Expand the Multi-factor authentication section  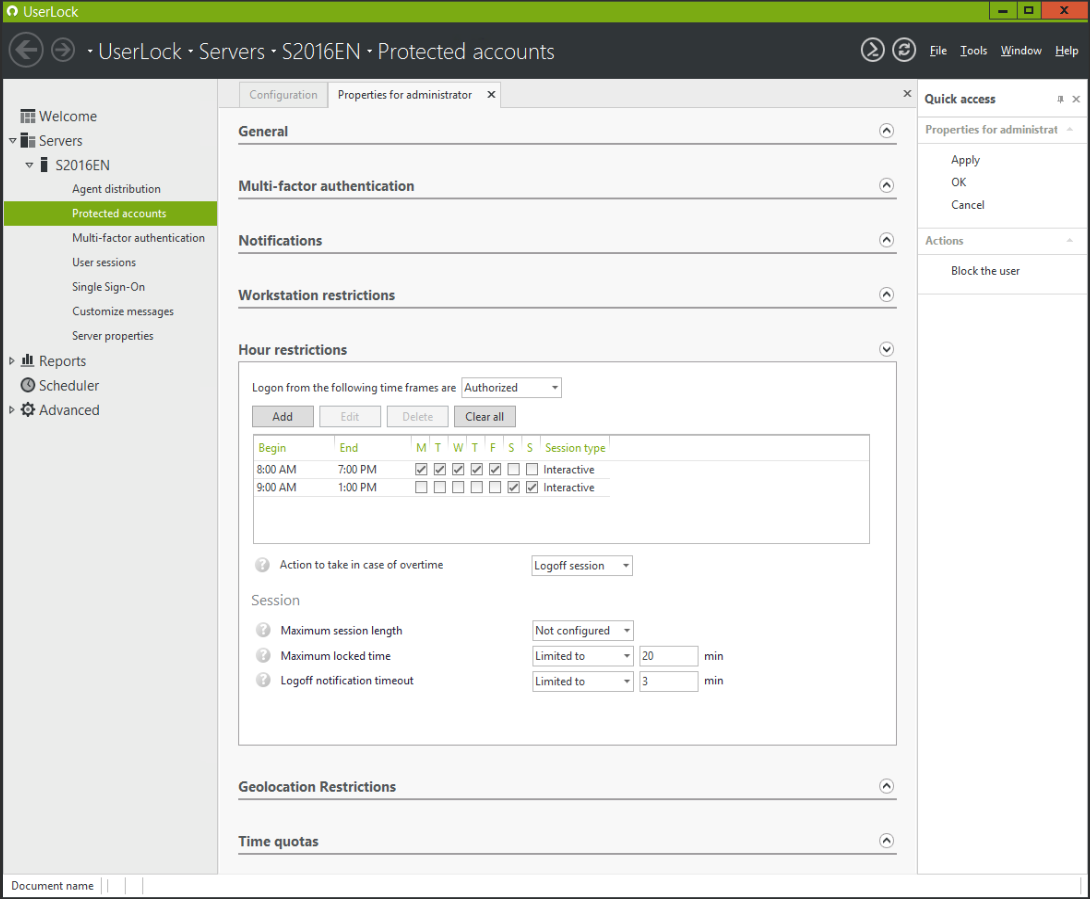[x=886, y=185]
